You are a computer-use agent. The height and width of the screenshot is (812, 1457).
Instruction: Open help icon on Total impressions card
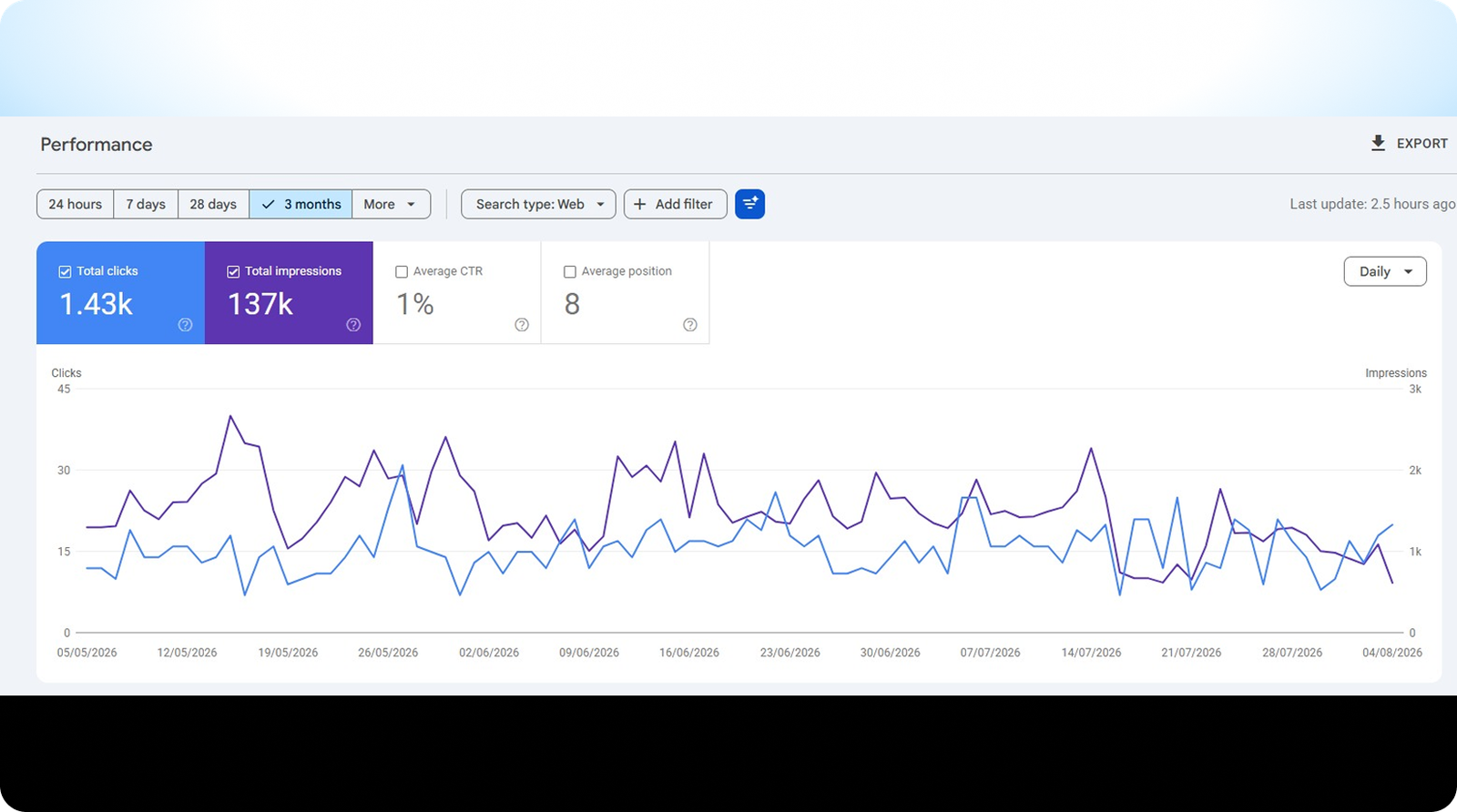(x=353, y=325)
